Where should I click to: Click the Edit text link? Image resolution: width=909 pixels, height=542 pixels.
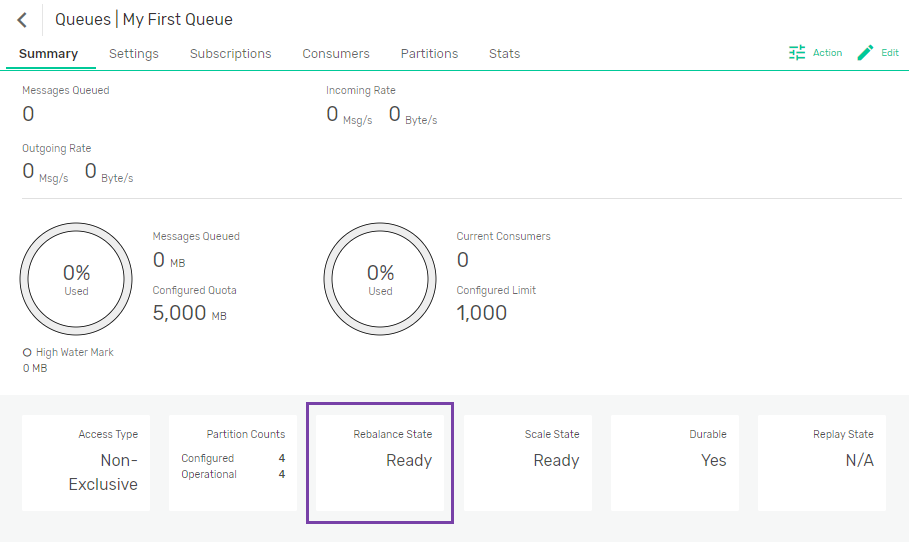point(889,53)
